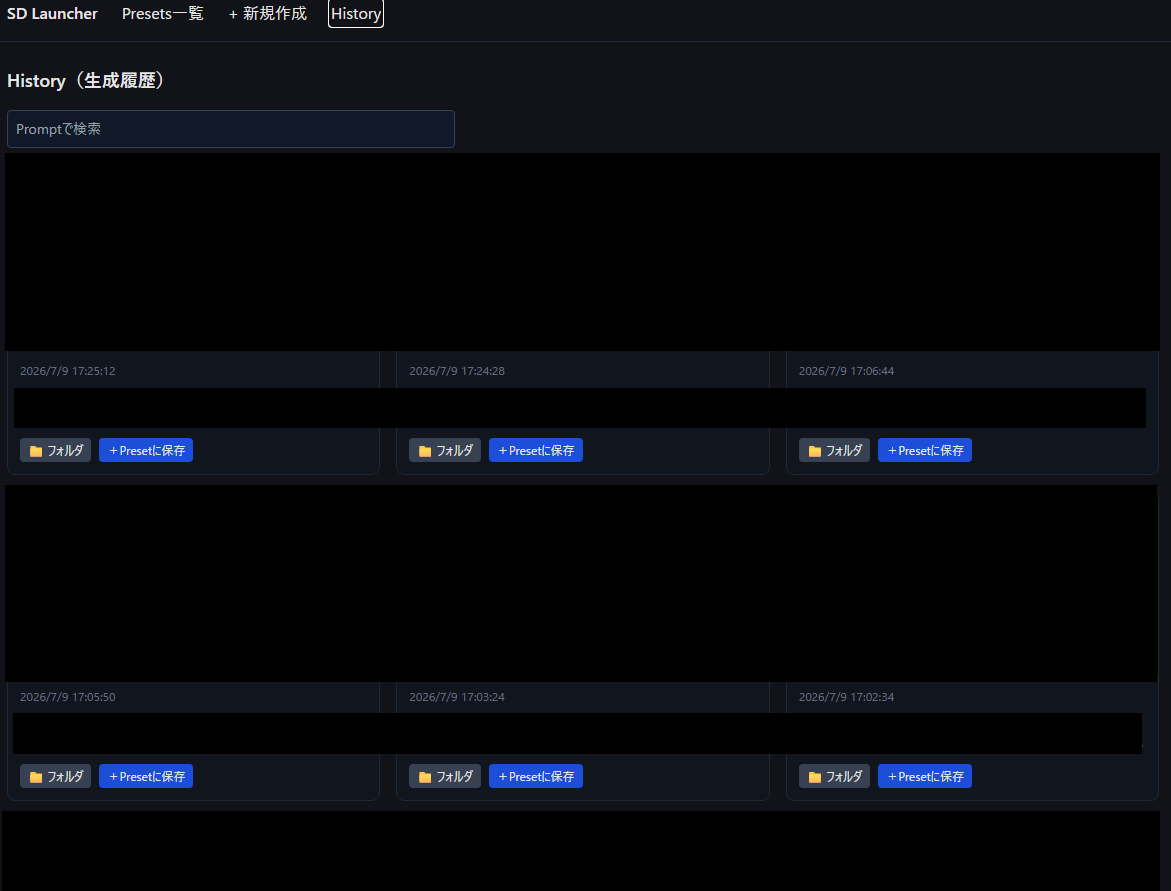Go to Presets一覧 page

click(x=163, y=13)
